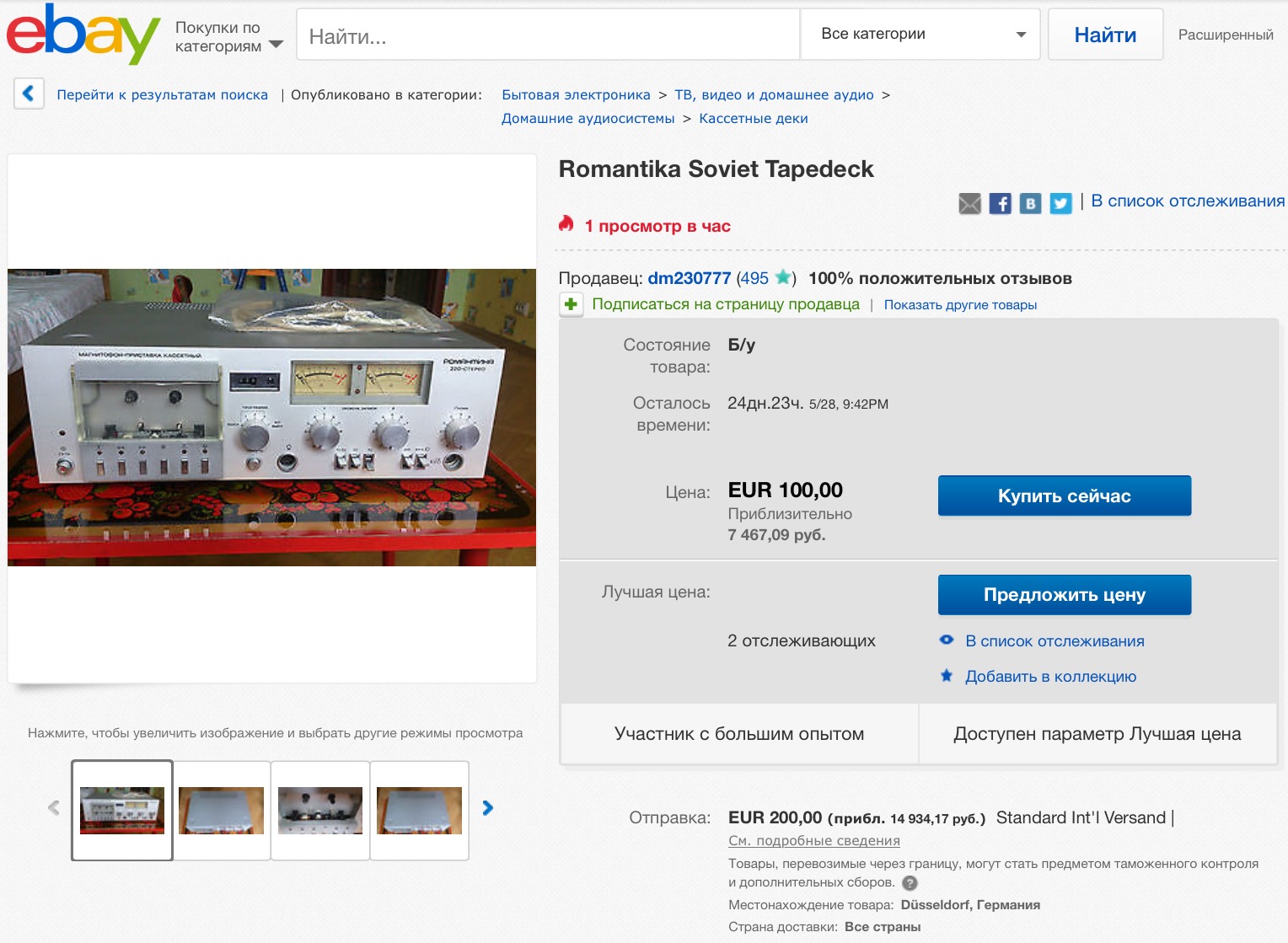The image size is (1288, 943).
Task: Click star icon Добавить в коллекцию
Action: pos(947,676)
